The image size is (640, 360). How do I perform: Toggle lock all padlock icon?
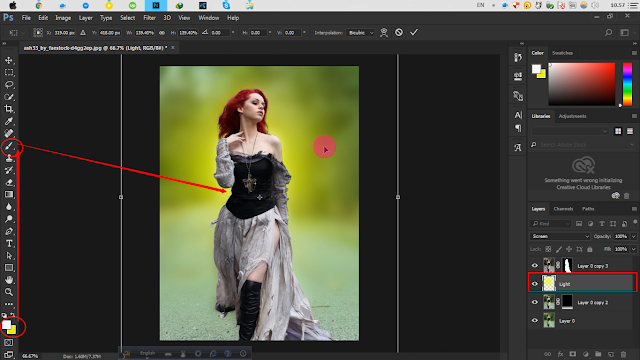(590, 249)
